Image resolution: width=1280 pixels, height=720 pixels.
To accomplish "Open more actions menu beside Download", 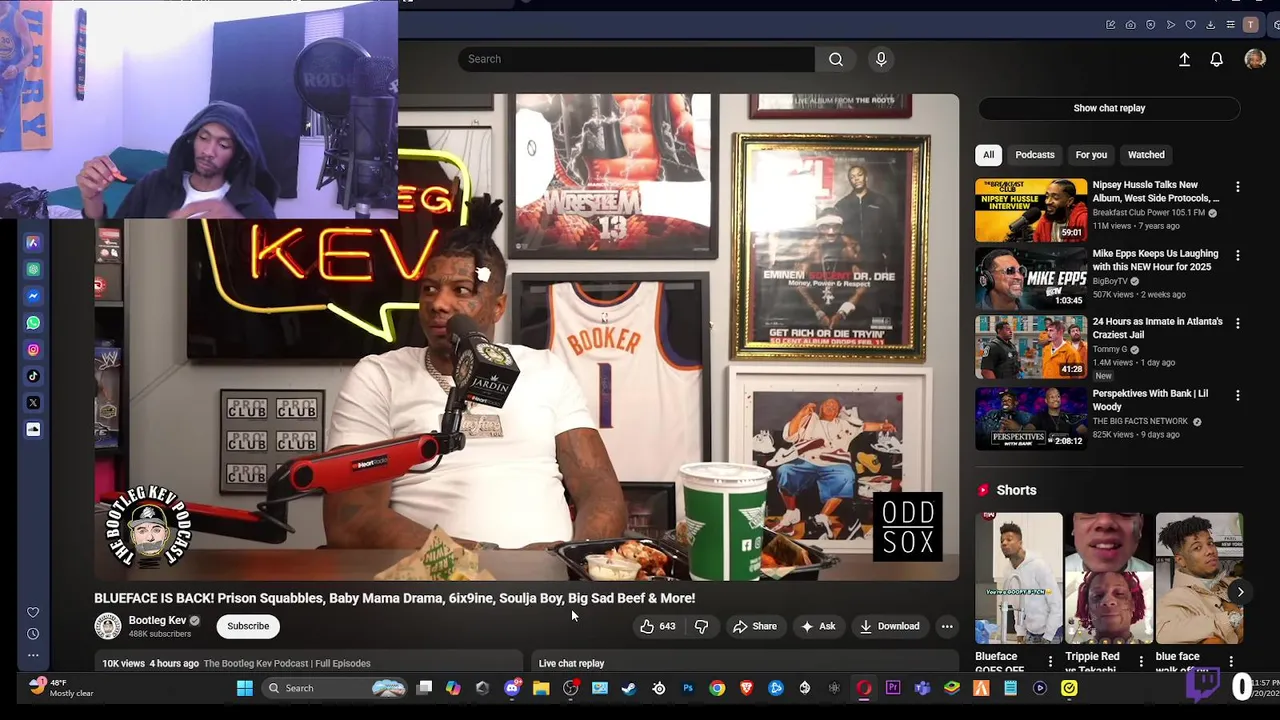I will pos(947,626).
